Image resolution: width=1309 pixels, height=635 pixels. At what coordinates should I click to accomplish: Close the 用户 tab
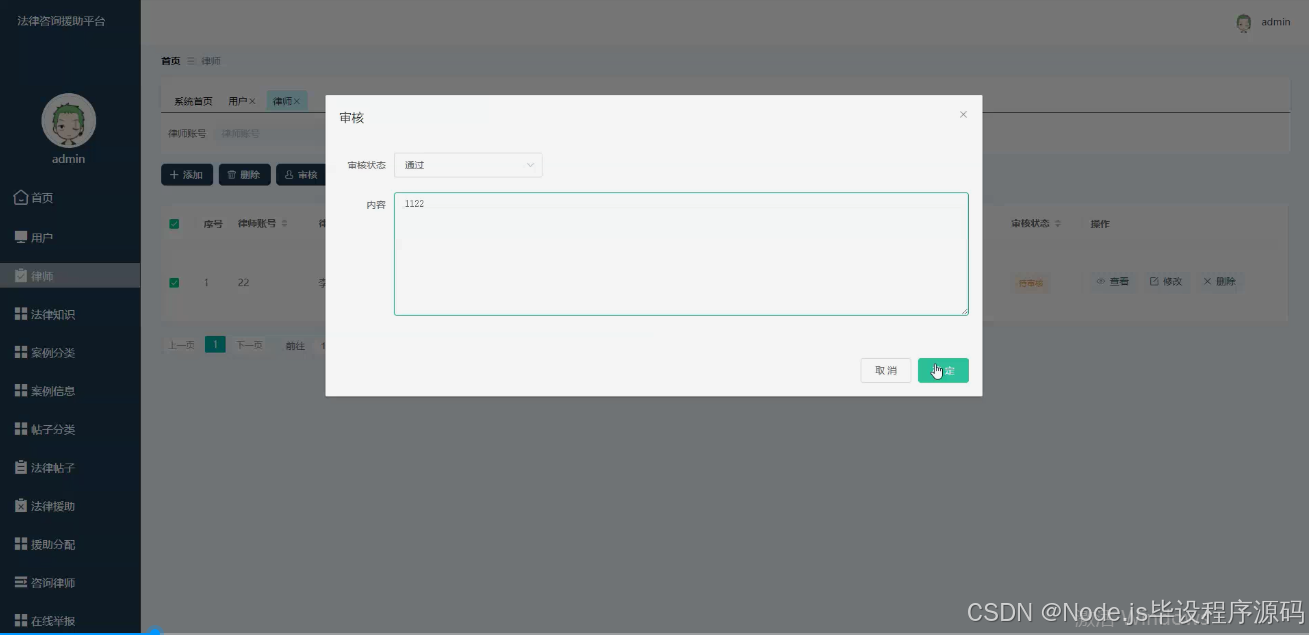point(252,101)
